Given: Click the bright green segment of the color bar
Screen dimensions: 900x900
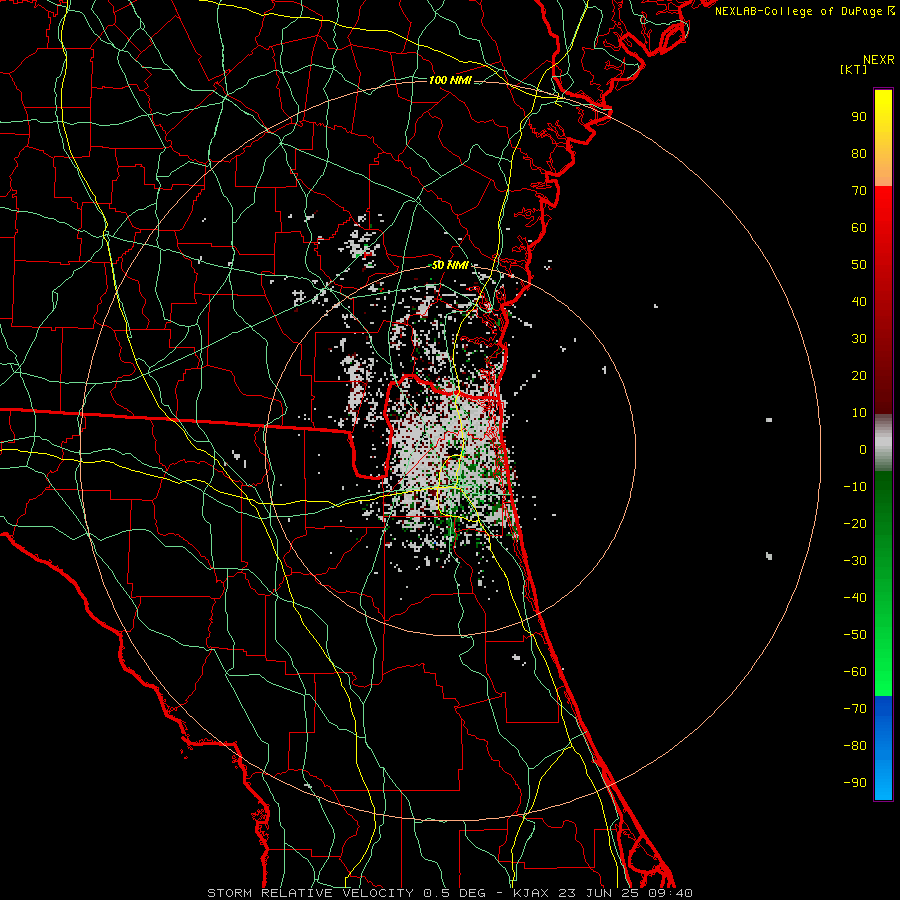Looking at the screenshot, I should pyautogui.click(x=883, y=660).
